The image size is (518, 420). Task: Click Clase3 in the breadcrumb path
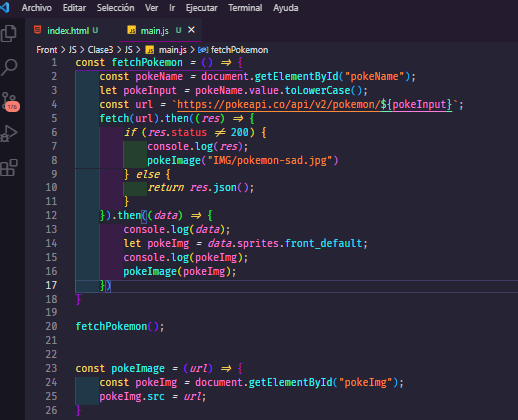pyautogui.click(x=100, y=50)
